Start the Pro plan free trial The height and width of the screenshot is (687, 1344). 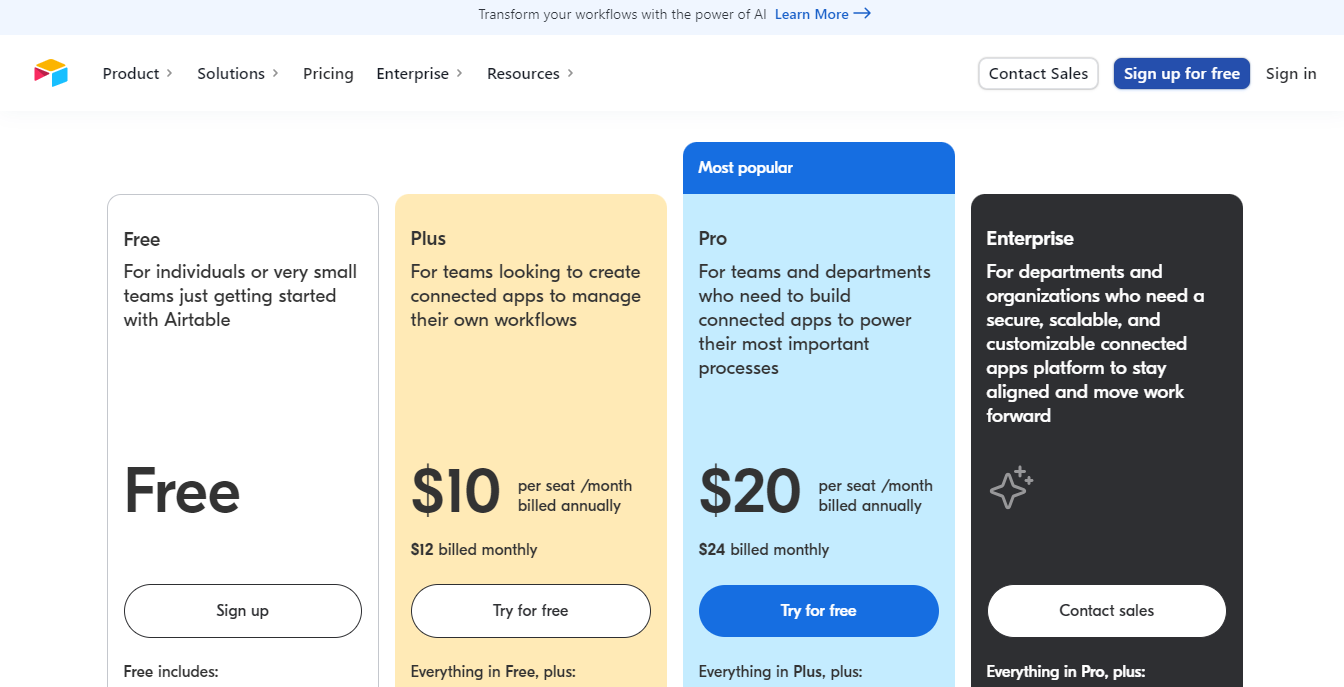(x=818, y=610)
